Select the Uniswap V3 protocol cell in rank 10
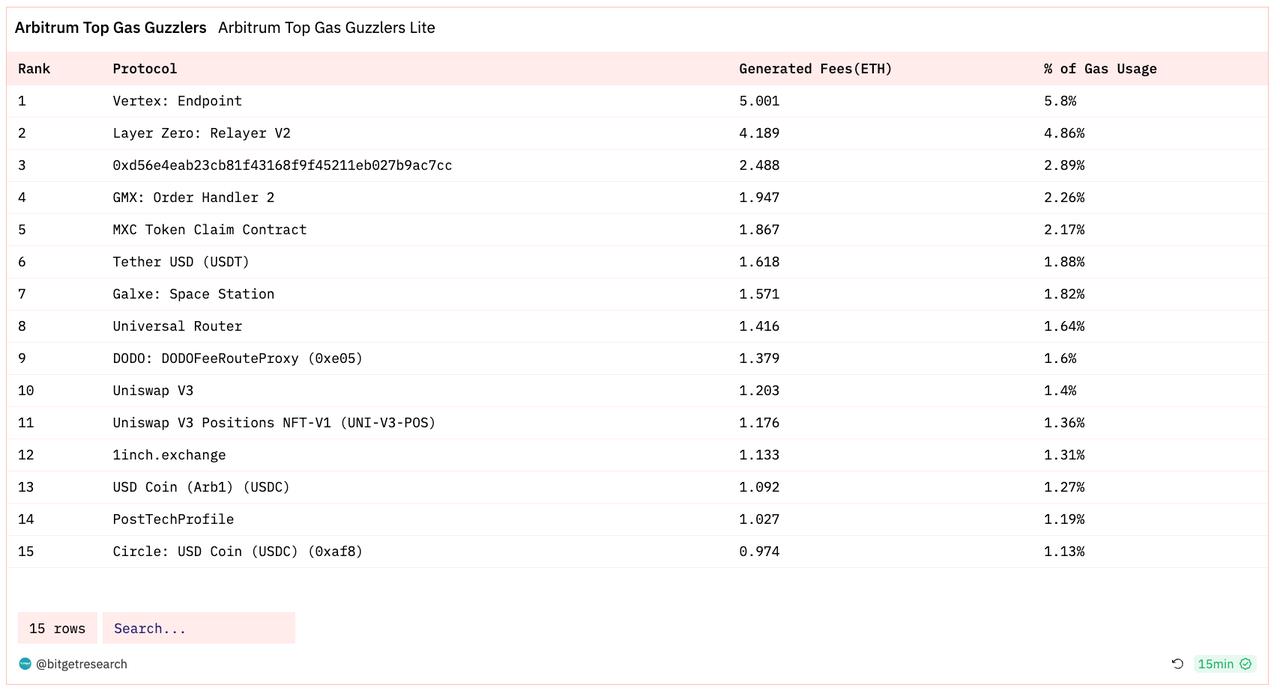The image size is (1280, 693). (x=153, y=390)
